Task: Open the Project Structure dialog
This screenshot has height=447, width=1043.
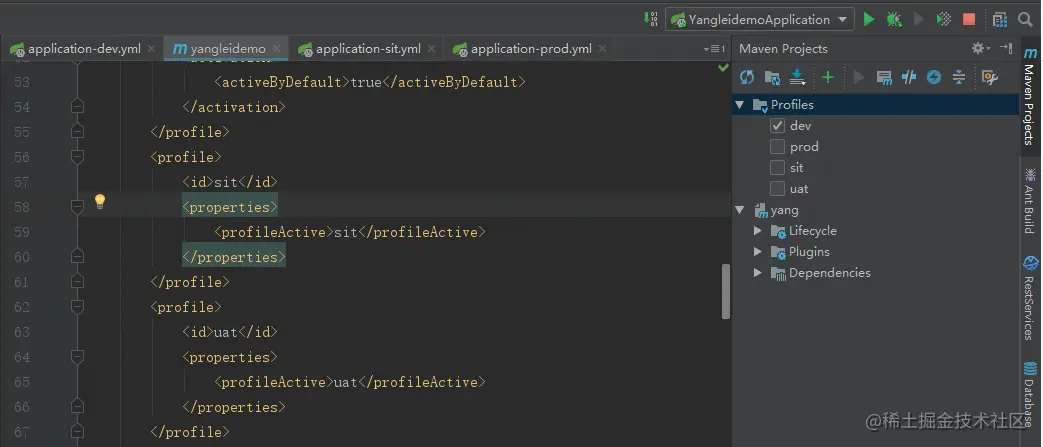Action: point(1000,19)
